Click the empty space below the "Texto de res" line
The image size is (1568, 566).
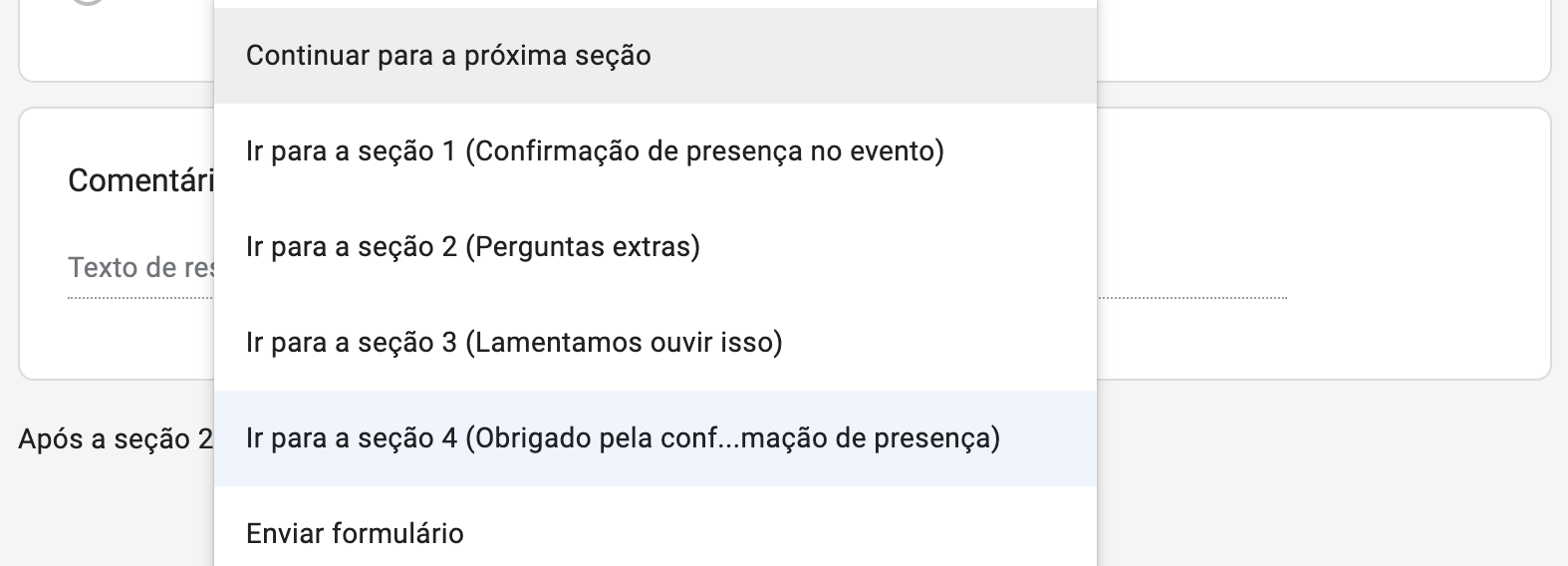pyautogui.click(x=139, y=339)
